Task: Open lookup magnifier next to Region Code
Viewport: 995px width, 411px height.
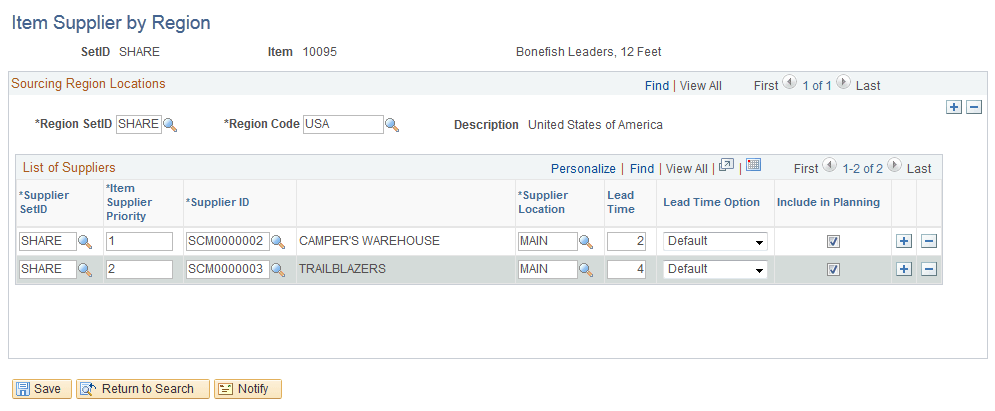Action: coord(392,126)
